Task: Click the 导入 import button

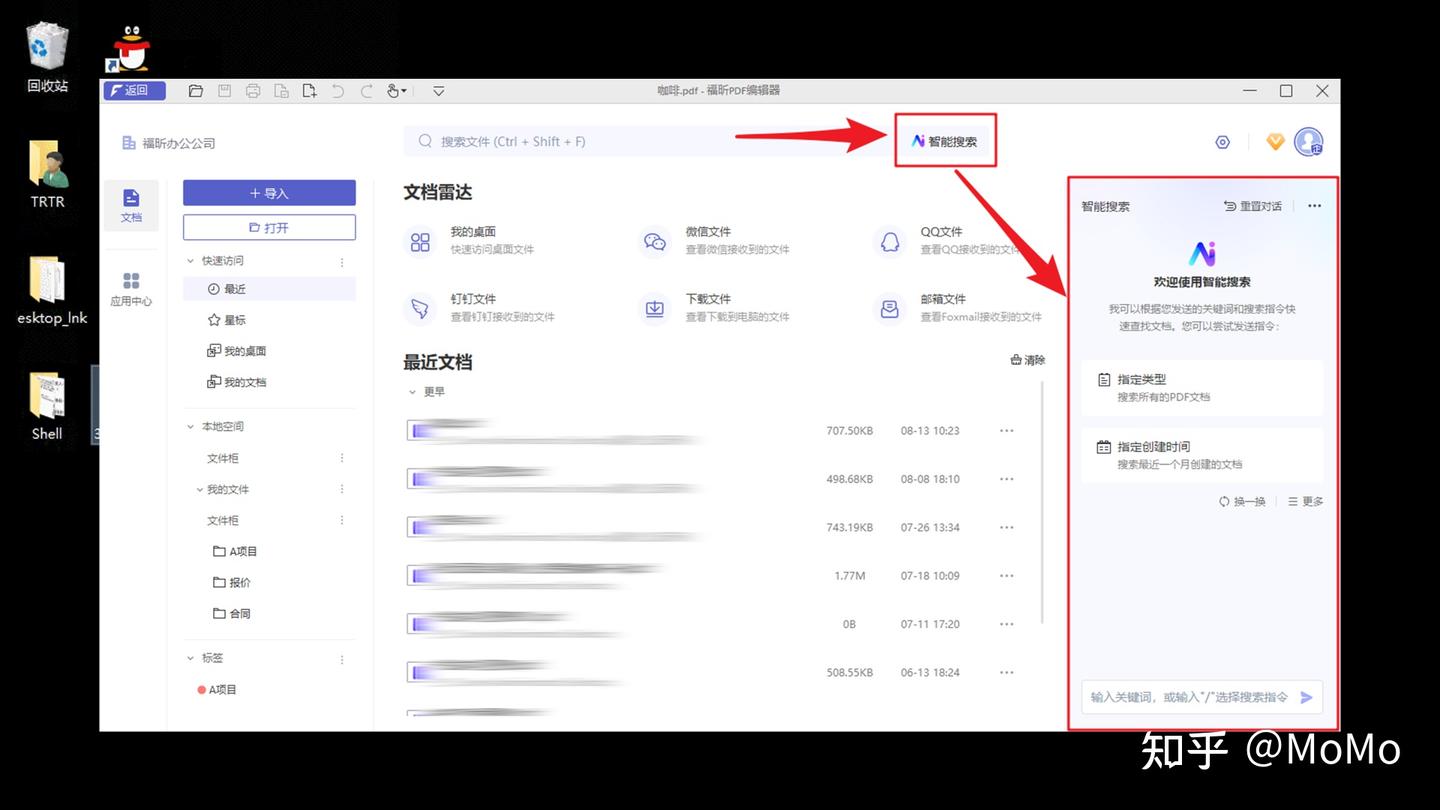Action: [x=269, y=193]
